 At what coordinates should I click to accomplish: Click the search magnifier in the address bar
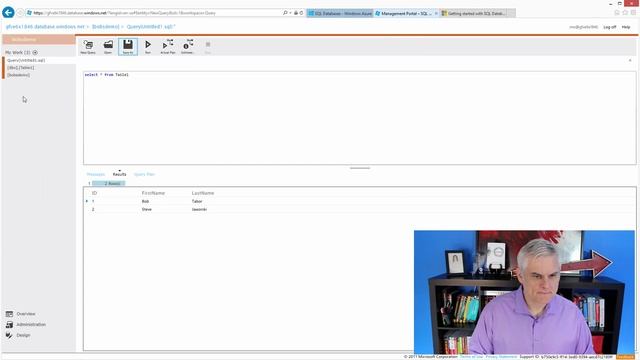tap(285, 13)
